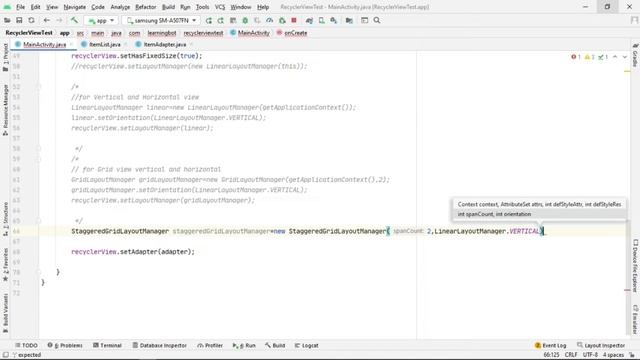Go to previous highlighted error up arrow

tap(615, 57)
